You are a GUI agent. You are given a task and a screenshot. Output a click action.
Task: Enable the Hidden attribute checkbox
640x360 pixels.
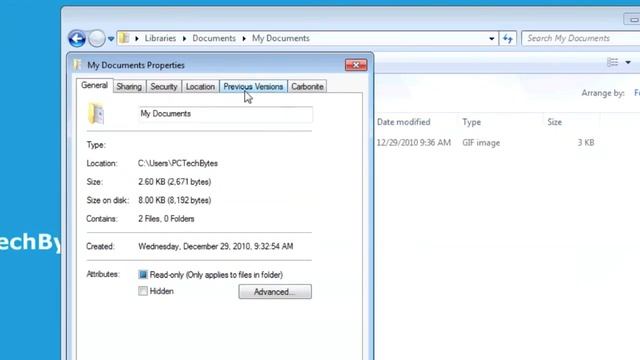tap(143, 291)
